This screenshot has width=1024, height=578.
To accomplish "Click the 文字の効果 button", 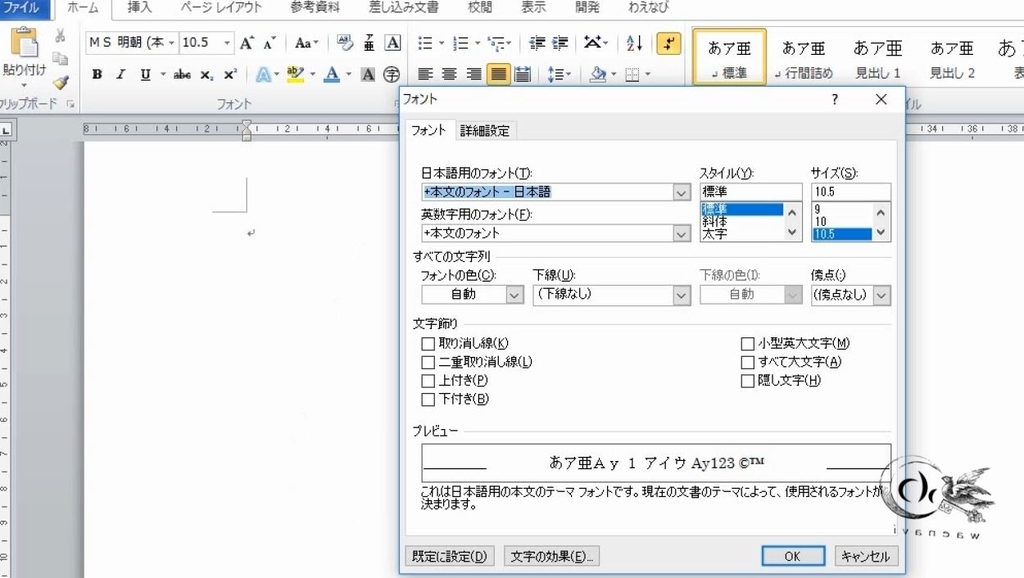I will pos(551,555).
